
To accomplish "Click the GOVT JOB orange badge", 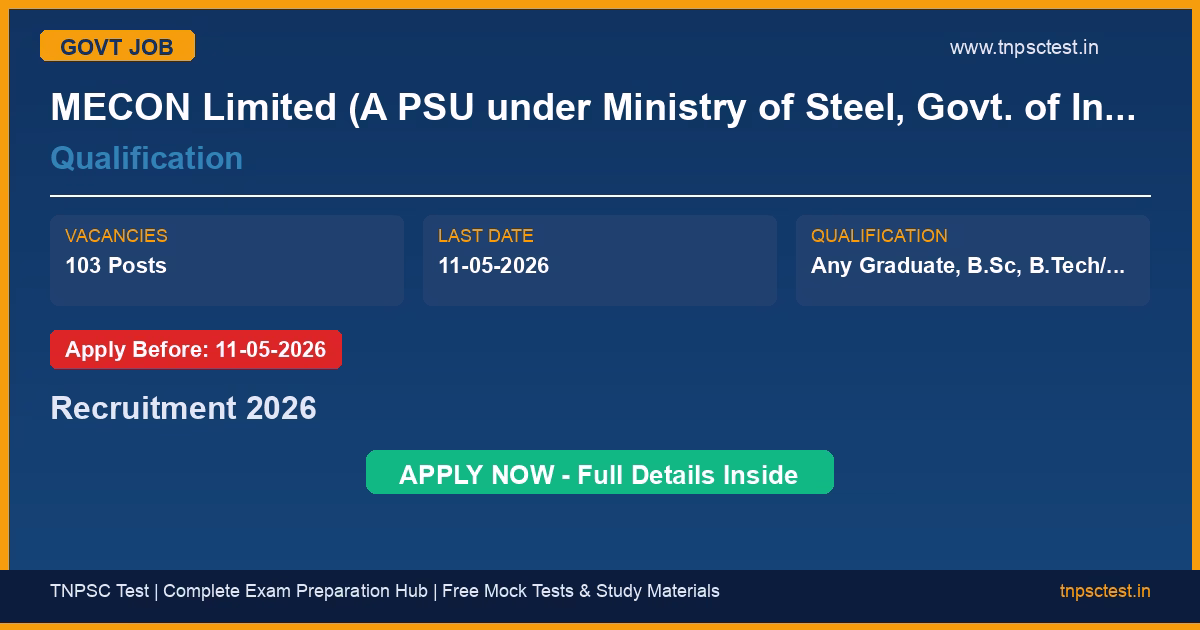I will 117,46.
